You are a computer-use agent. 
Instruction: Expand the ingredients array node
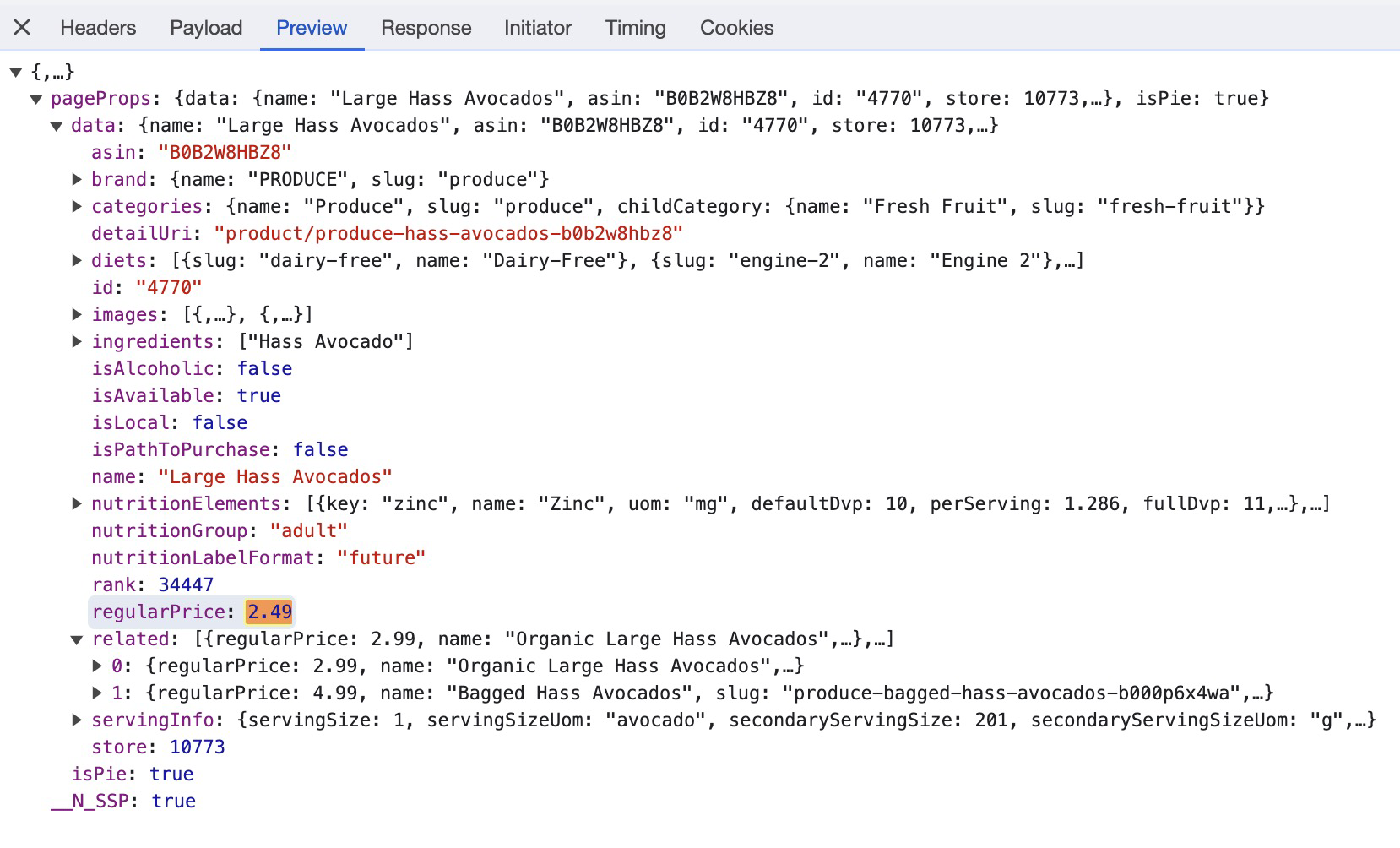tap(77, 341)
